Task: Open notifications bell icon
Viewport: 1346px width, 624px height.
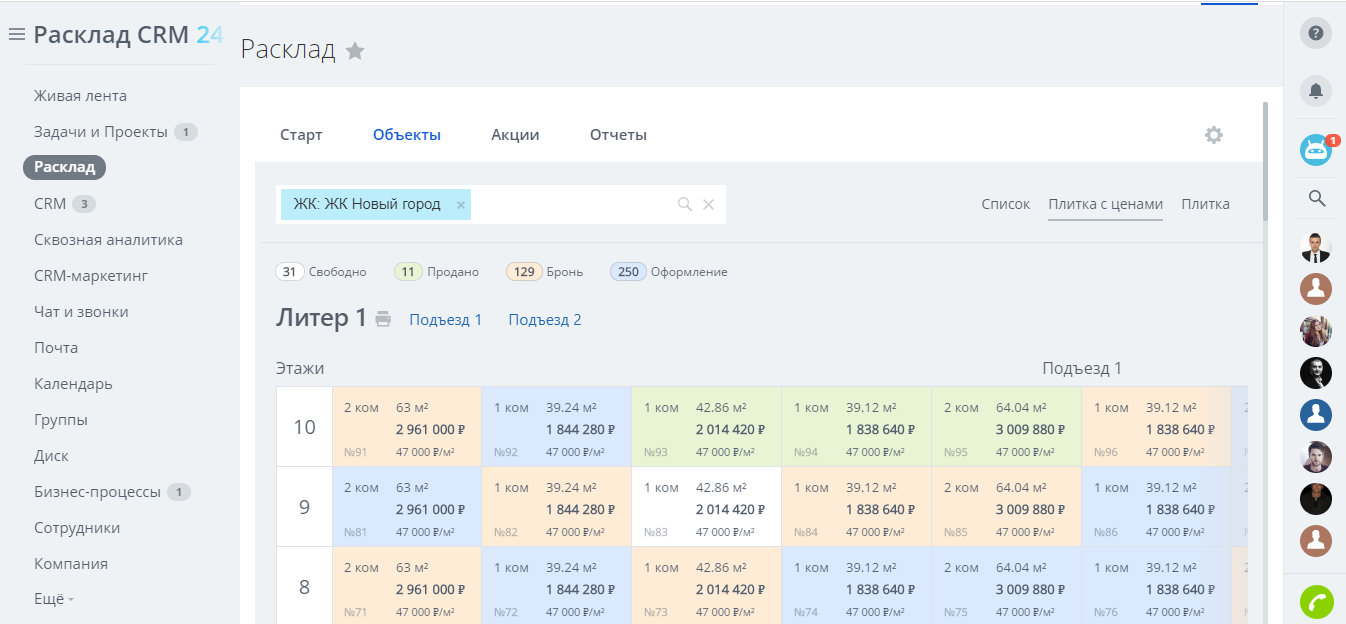Action: coord(1316,91)
